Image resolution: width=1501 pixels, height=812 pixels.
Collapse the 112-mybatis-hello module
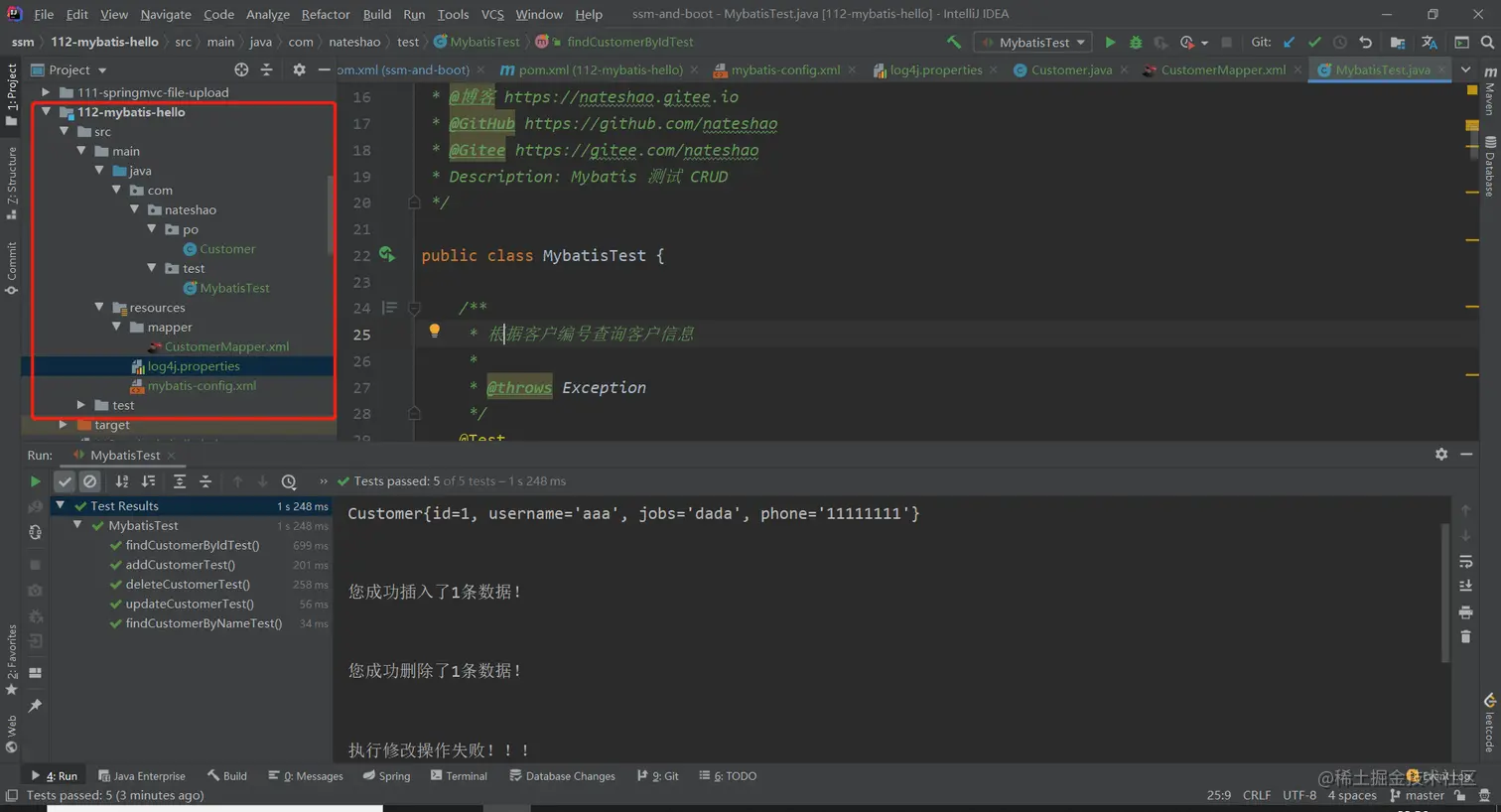pyautogui.click(x=46, y=112)
